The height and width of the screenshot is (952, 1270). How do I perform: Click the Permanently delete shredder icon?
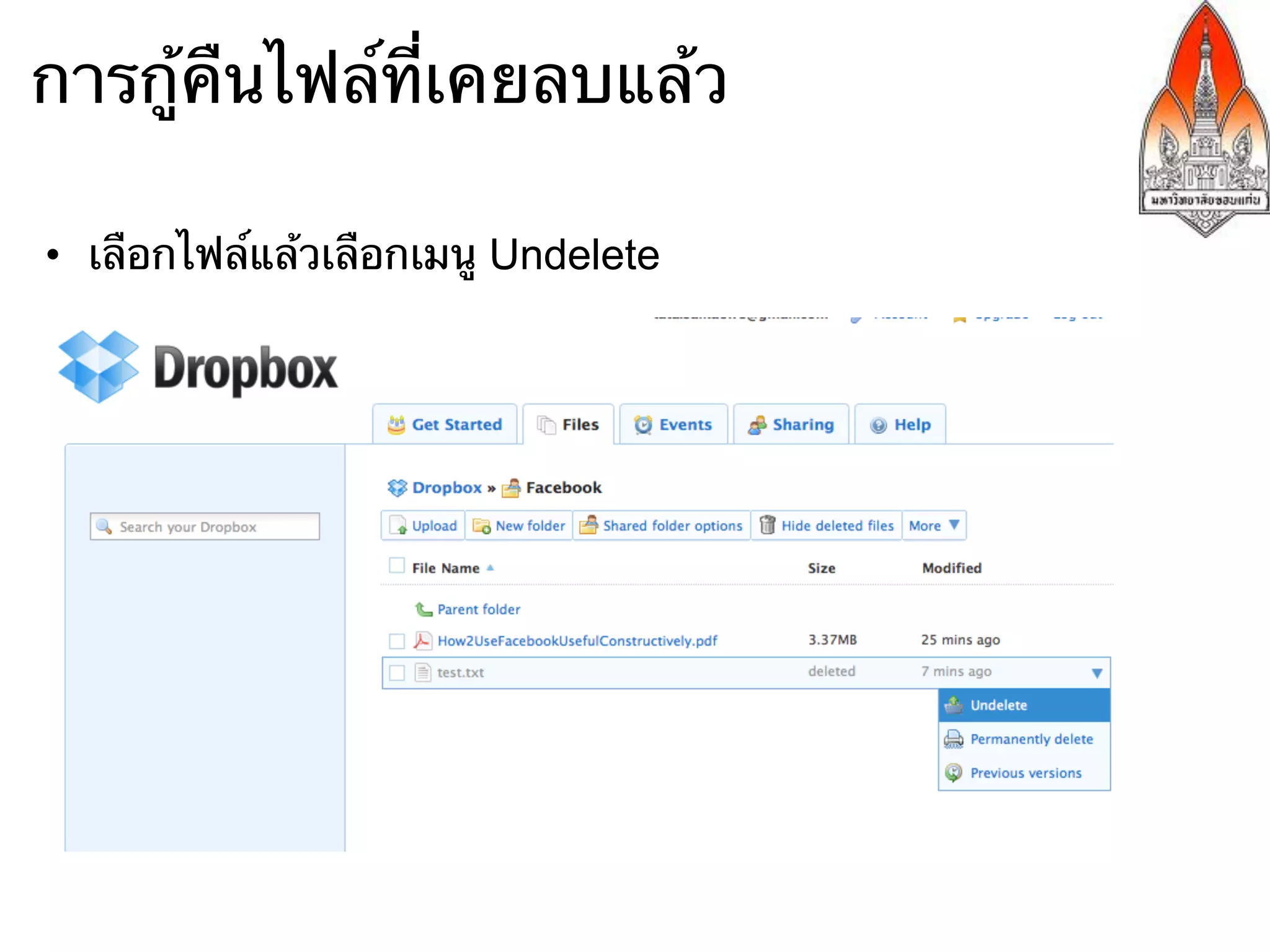pos(954,739)
